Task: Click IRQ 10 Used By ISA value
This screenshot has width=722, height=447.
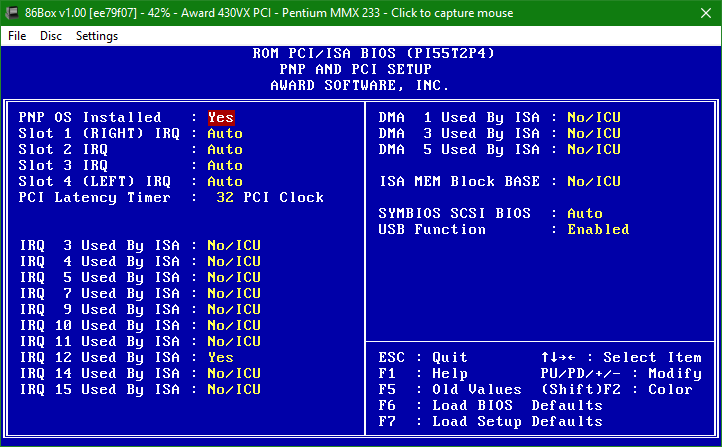Action: [x=234, y=325]
